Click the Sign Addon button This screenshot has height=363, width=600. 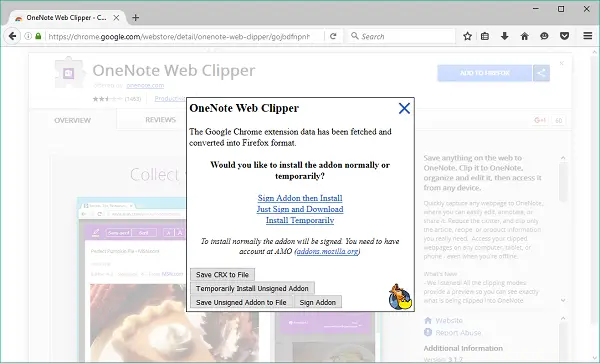(x=318, y=302)
